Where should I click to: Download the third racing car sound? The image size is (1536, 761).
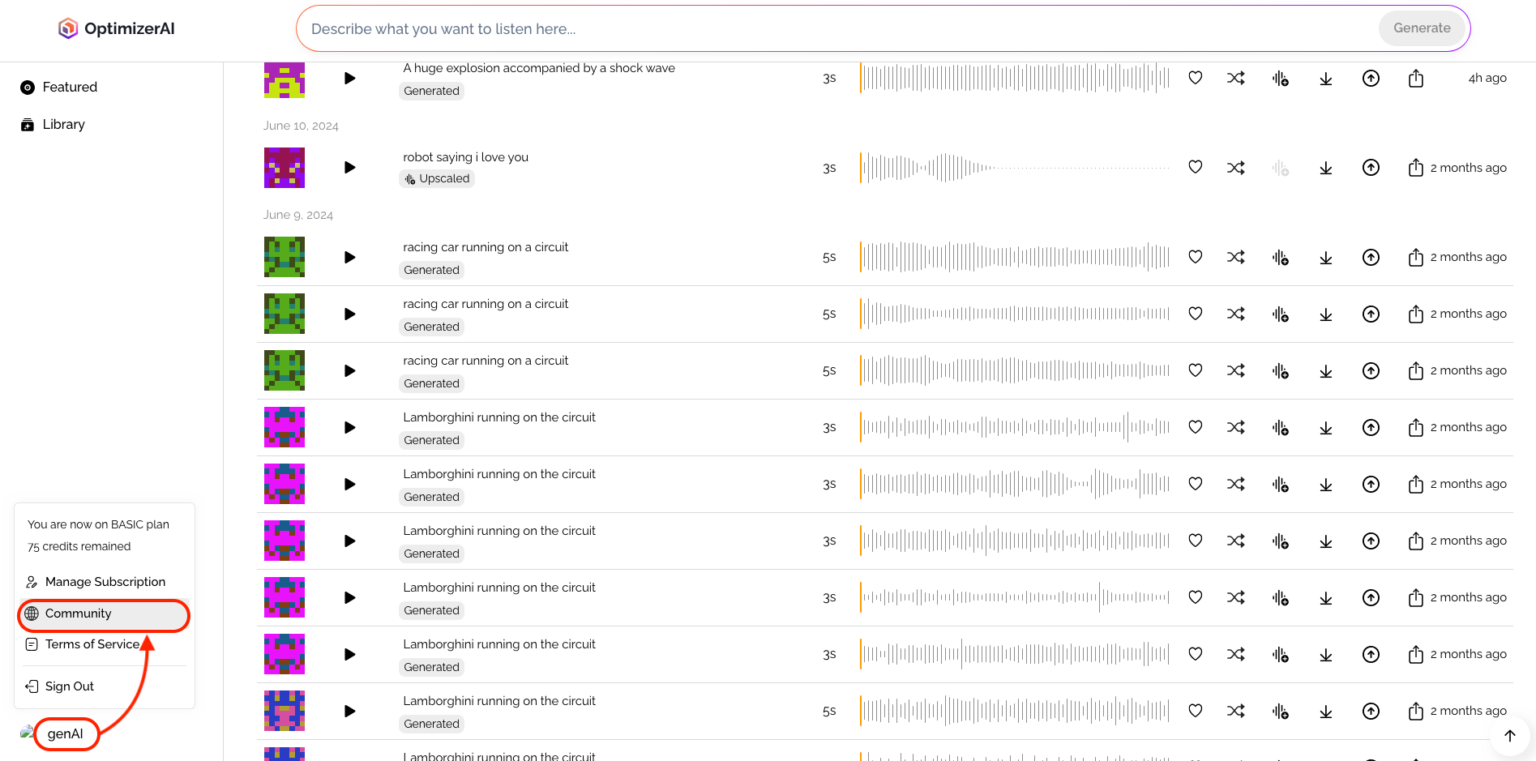(1326, 371)
